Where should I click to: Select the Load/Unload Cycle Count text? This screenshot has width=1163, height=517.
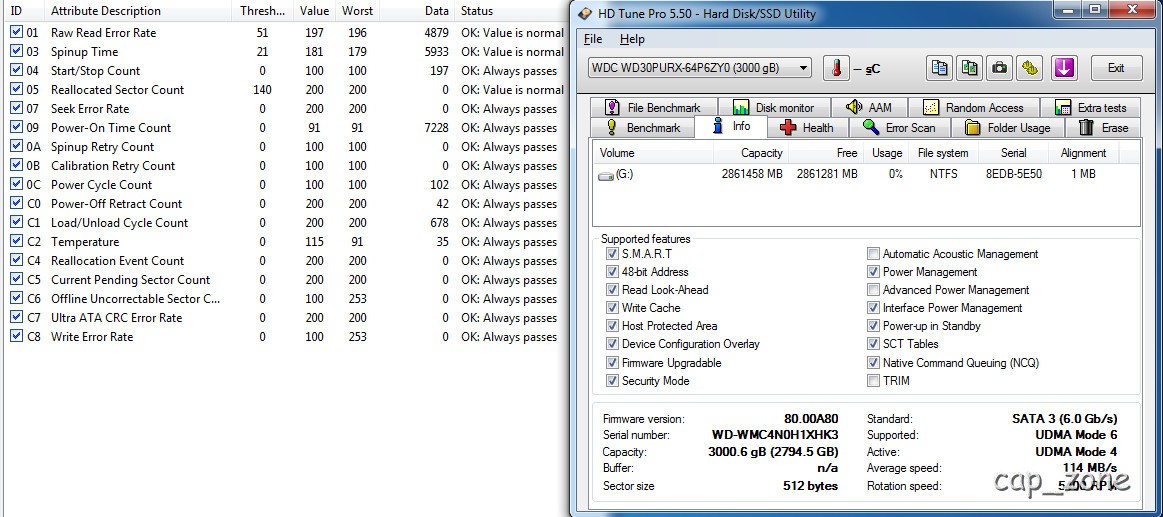[x=119, y=223]
